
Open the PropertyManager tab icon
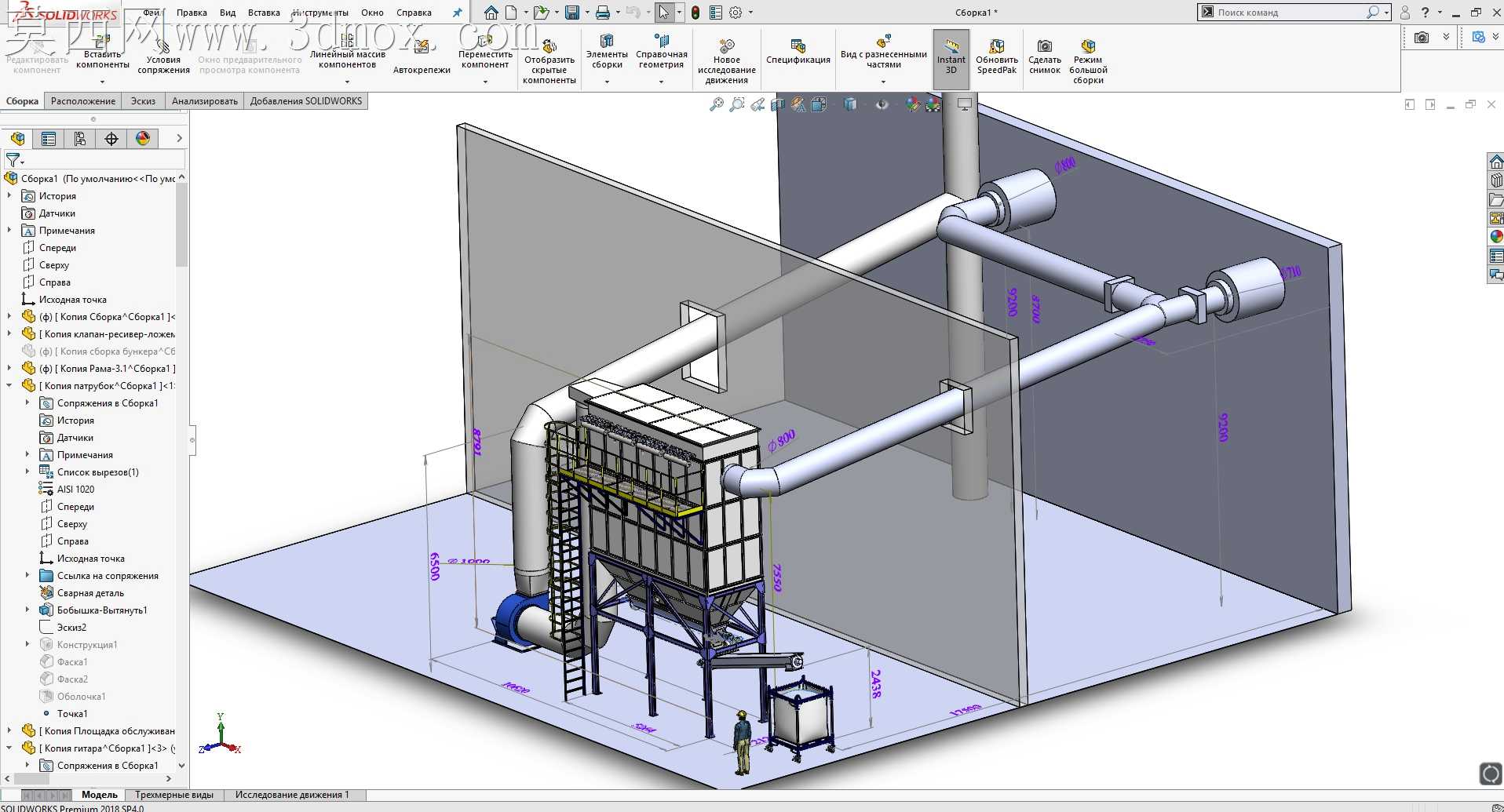point(49,139)
